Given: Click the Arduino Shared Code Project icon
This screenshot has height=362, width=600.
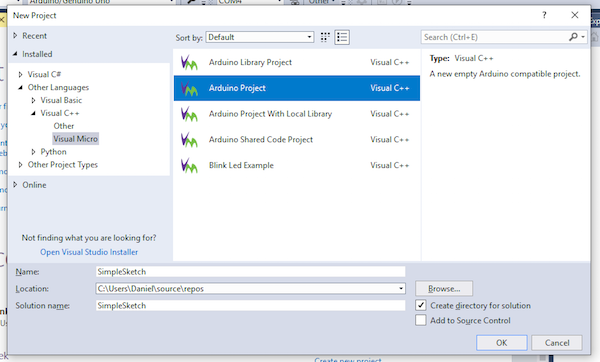Looking at the screenshot, I should coord(189,140).
